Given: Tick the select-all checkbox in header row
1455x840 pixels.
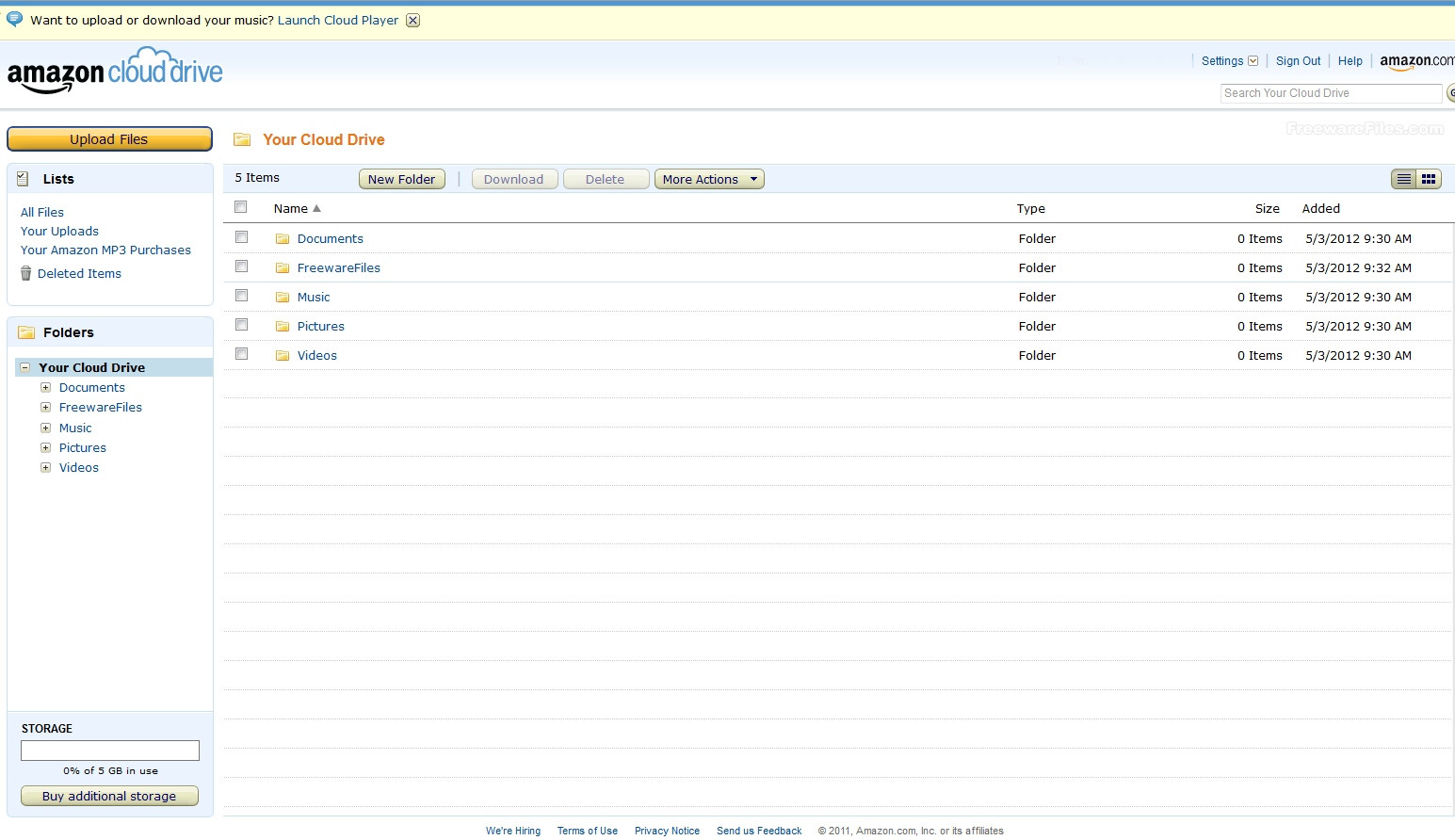Looking at the screenshot, I should [x=241, y=207].
